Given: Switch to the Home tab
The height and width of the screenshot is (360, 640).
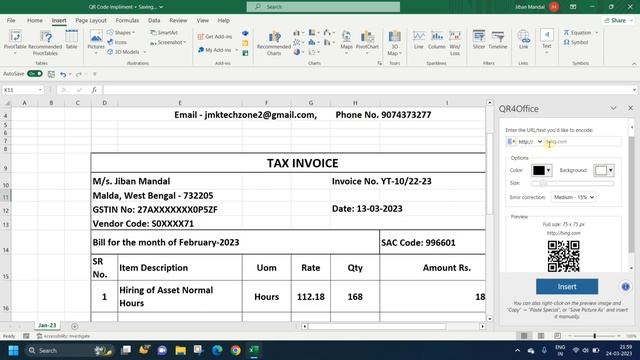Looking at the screenshot, I should (35, 20).
